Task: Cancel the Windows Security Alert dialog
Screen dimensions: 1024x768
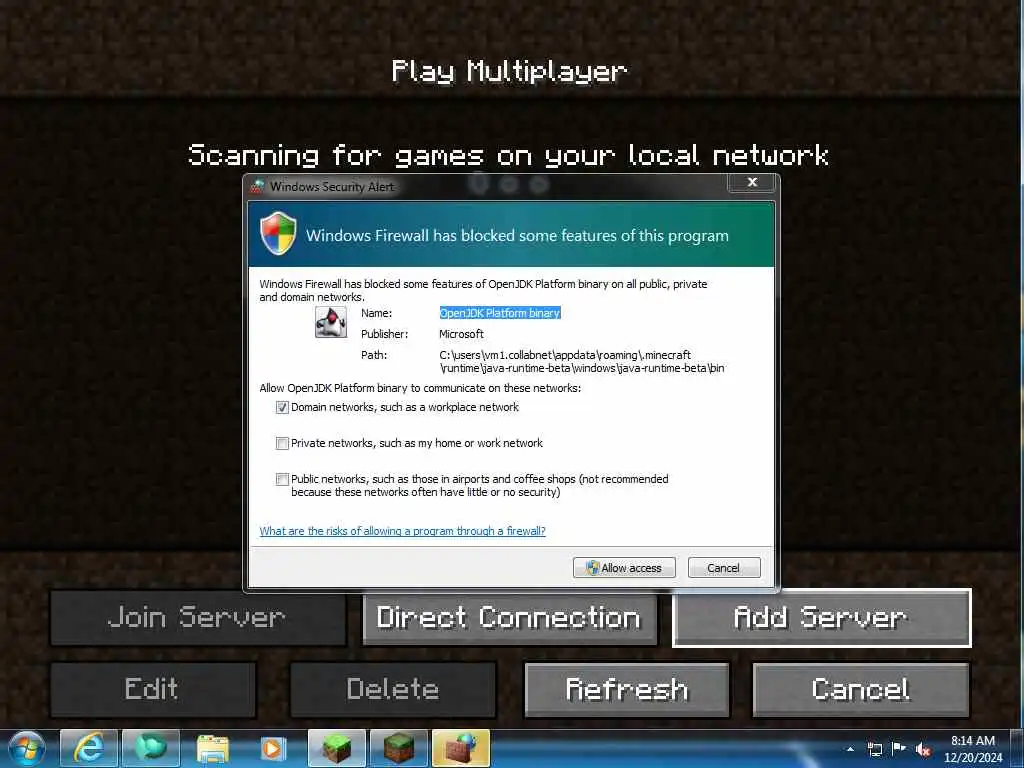Action: [724, 568]
